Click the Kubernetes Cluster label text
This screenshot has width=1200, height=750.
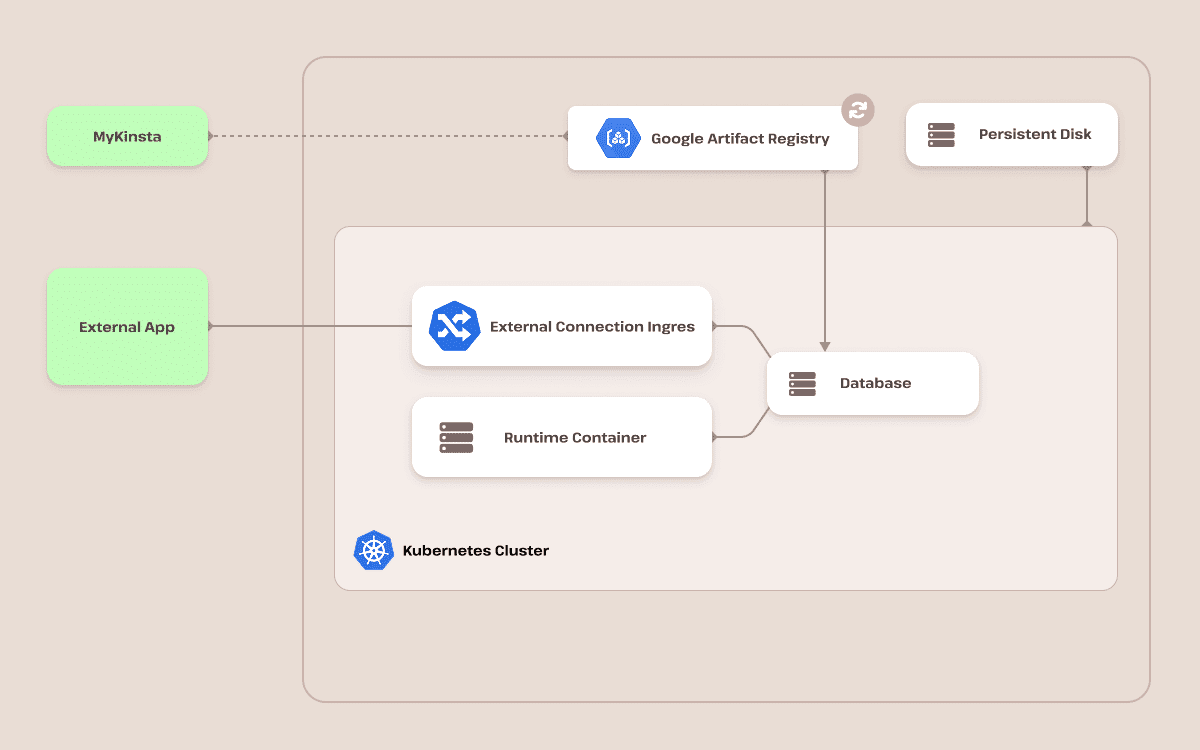point(475,549)
